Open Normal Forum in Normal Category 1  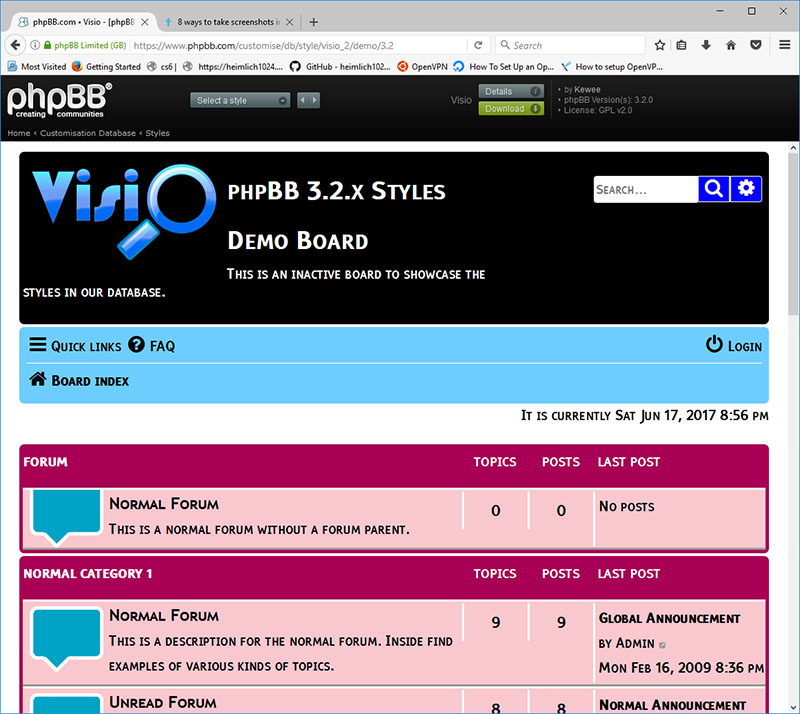pyautogui.click(x=164, y=615)
